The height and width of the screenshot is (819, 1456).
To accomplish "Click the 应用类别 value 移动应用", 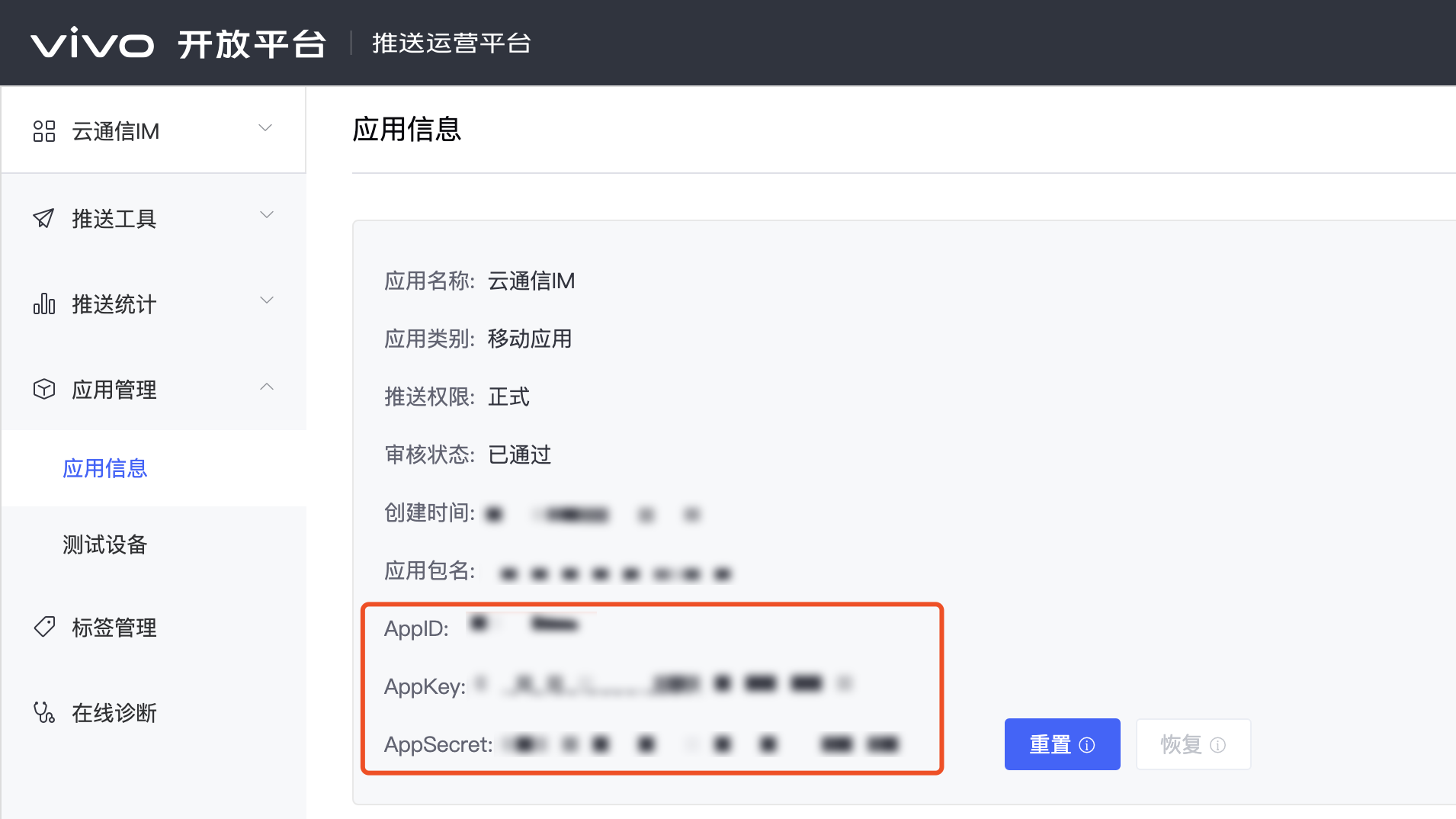I will [x=530, y=339].
